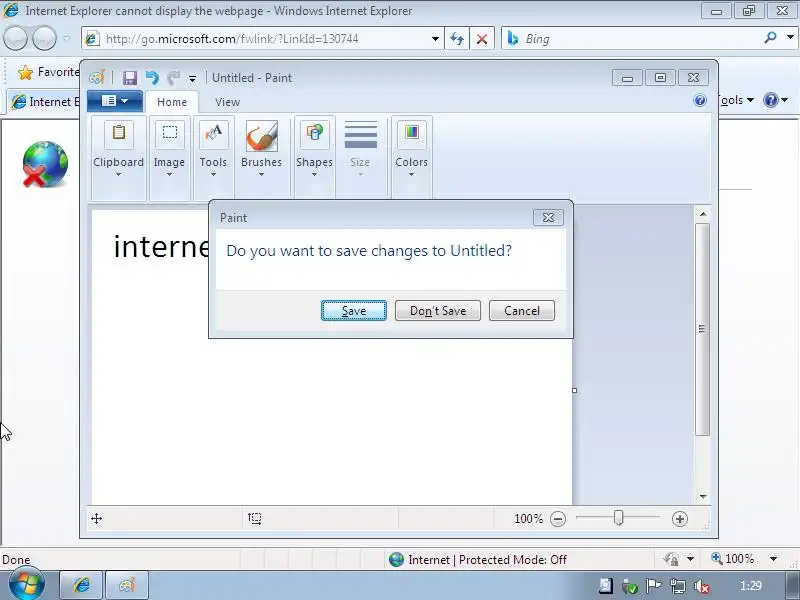The image size is (800, 600).
Task: Click the scroll down arrow in Paint
Action: 703,496
